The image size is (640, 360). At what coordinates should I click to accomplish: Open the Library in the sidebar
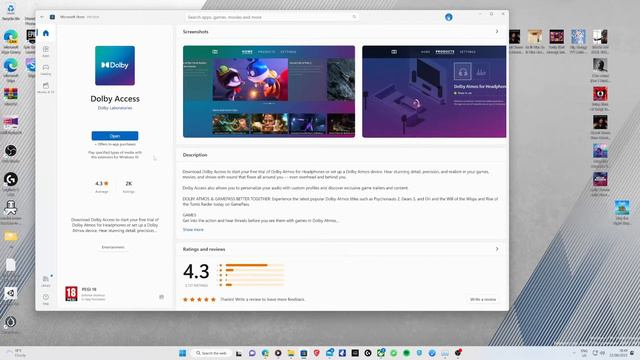tap(46, 281)
